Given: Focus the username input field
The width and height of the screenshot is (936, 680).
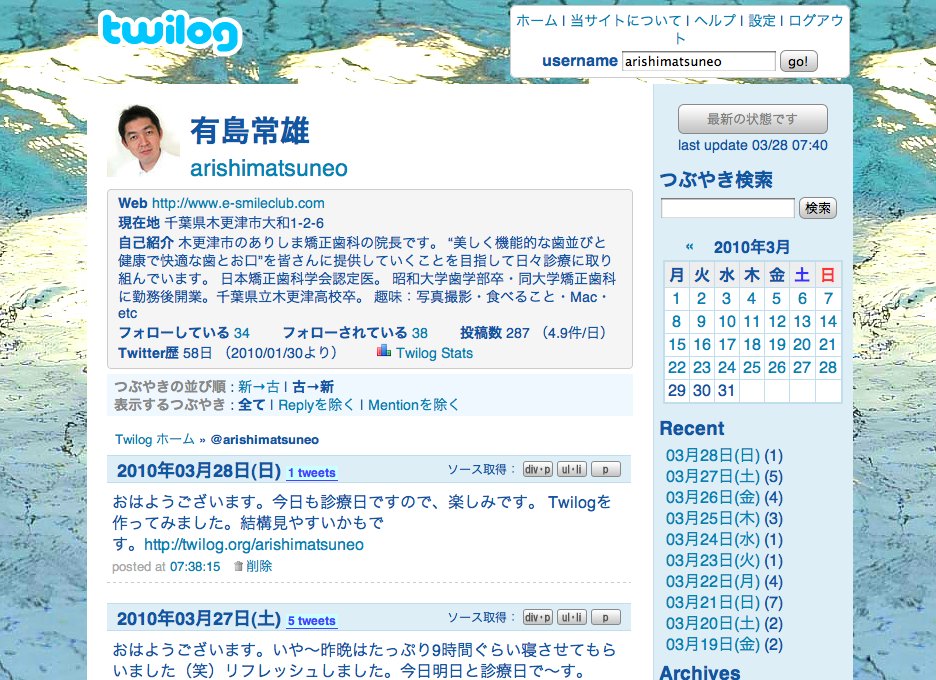Looking at the screenshot, I should click(x=698, y=61).
